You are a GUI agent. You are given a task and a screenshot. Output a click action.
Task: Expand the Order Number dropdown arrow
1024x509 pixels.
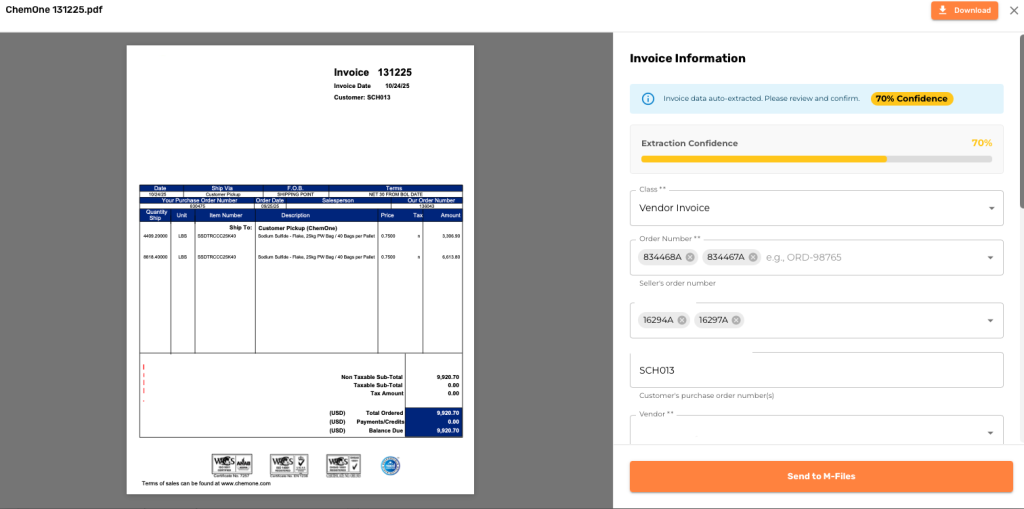(x=990, y=257)
